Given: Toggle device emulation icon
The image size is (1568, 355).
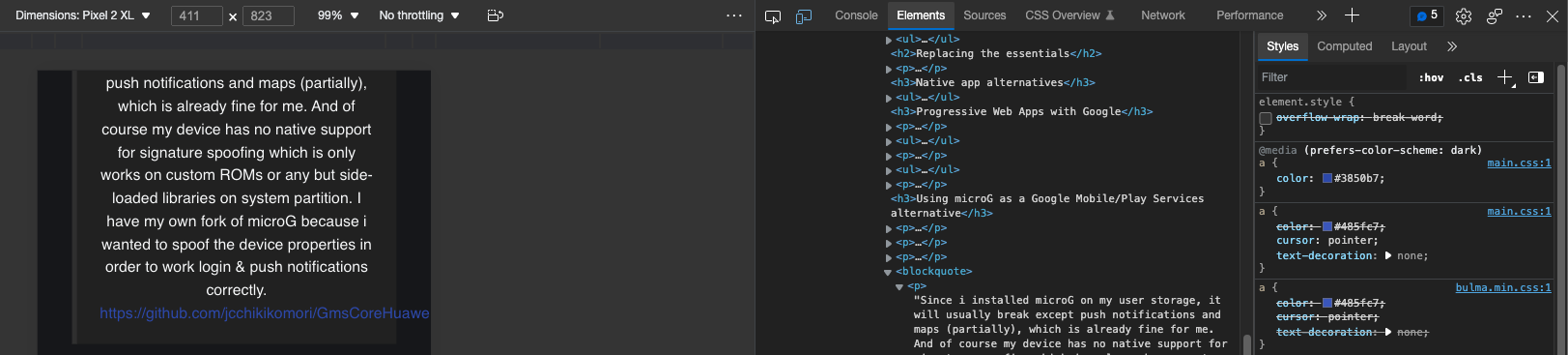Looking at the screenshot, I should click(803, 15).
